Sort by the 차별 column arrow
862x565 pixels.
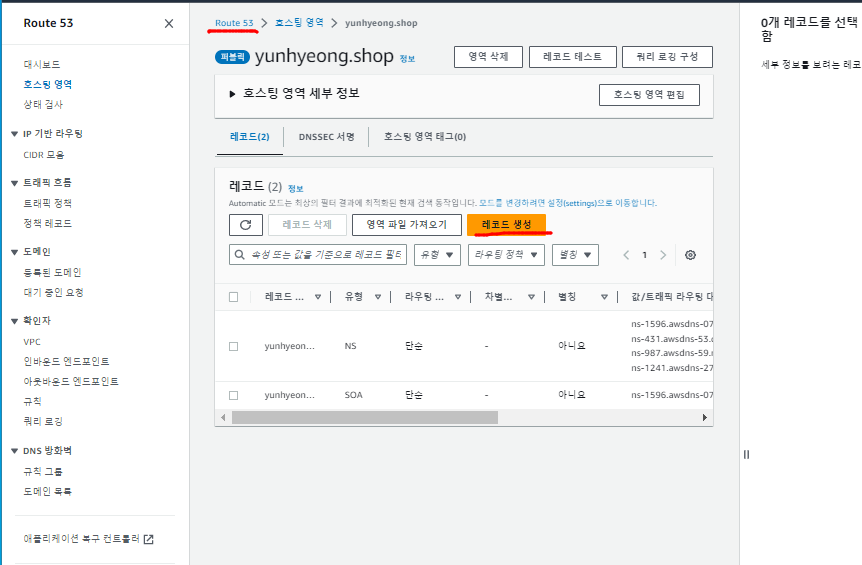click(x=531, y=297)
